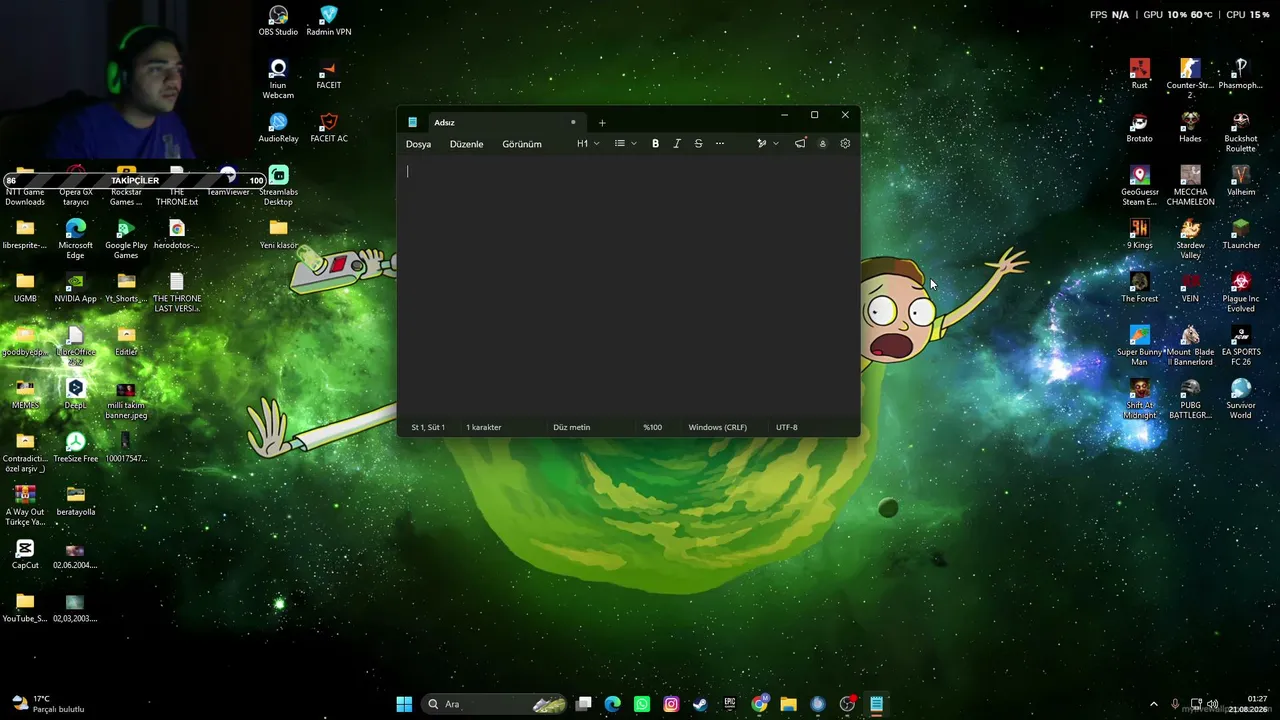
Task: Select the Streamlabs Desktop icon
Action: pyautogui.click(x=278, y=186)
